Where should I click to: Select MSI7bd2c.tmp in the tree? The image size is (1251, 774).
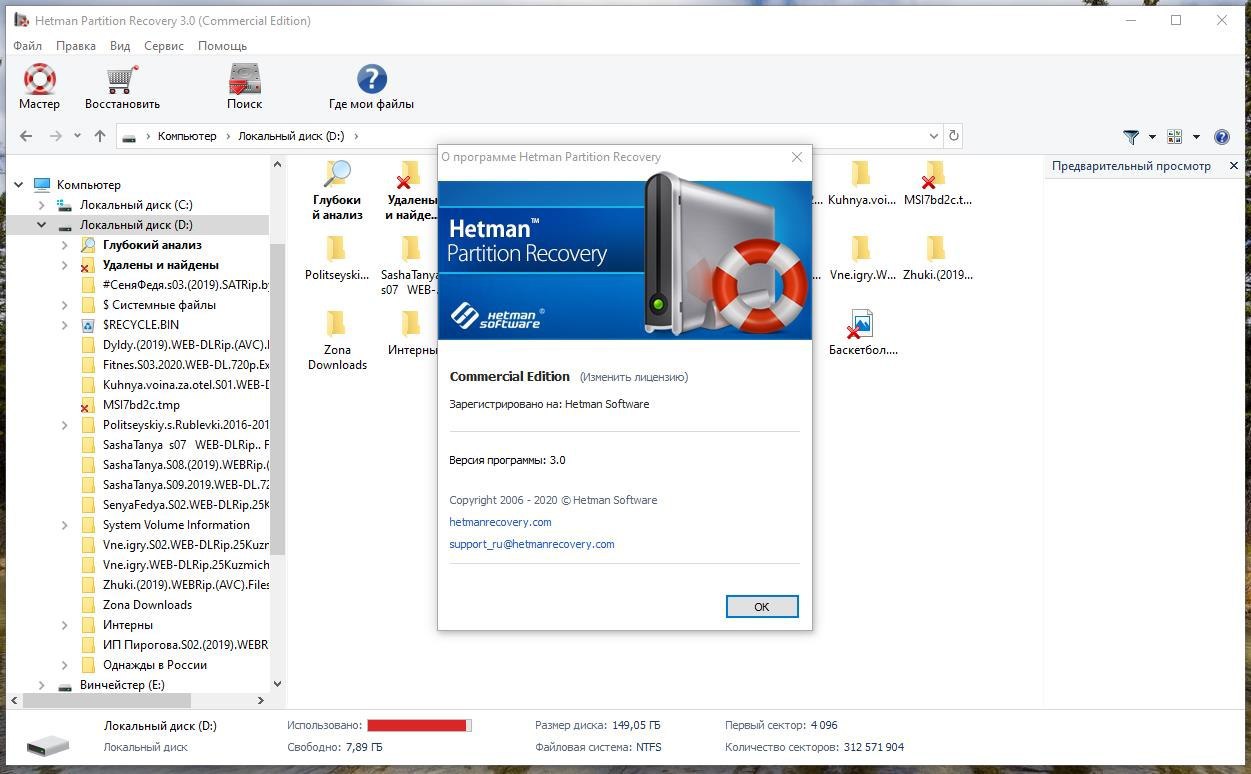[x=141, y=405]
